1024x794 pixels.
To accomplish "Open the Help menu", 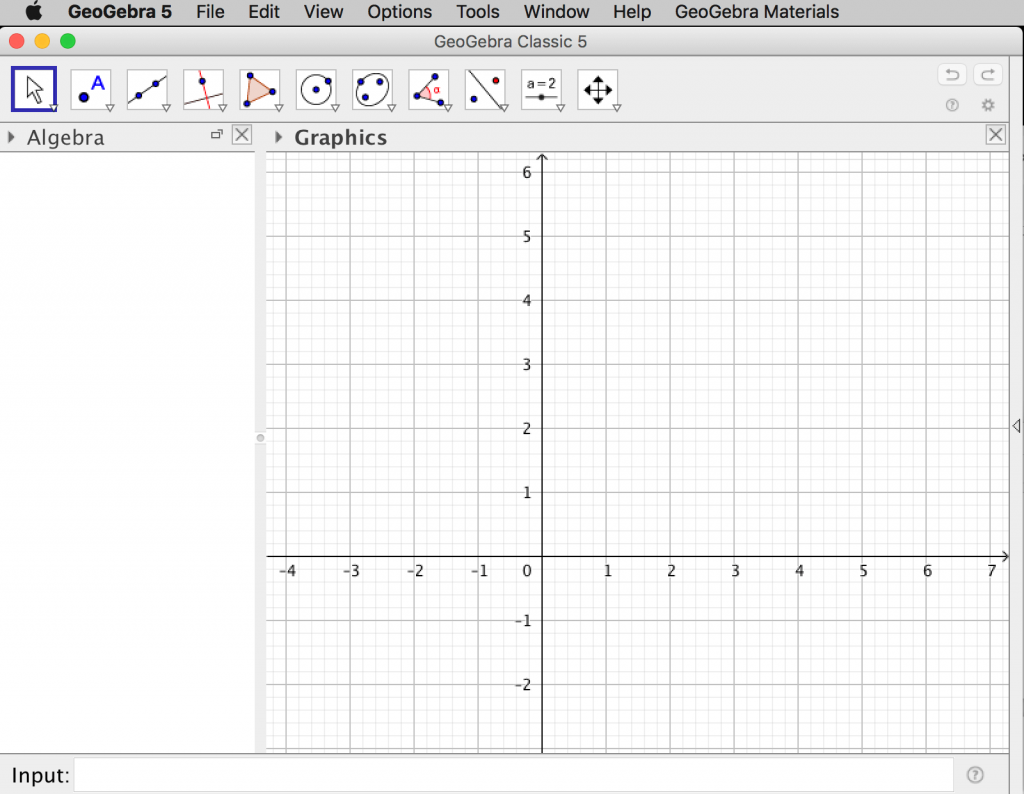I will coord(632,12).
